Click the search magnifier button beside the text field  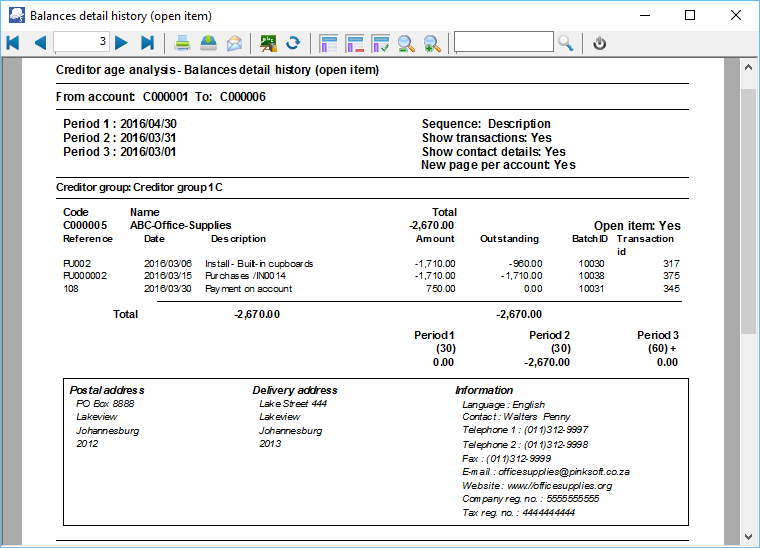pos(566,43)
